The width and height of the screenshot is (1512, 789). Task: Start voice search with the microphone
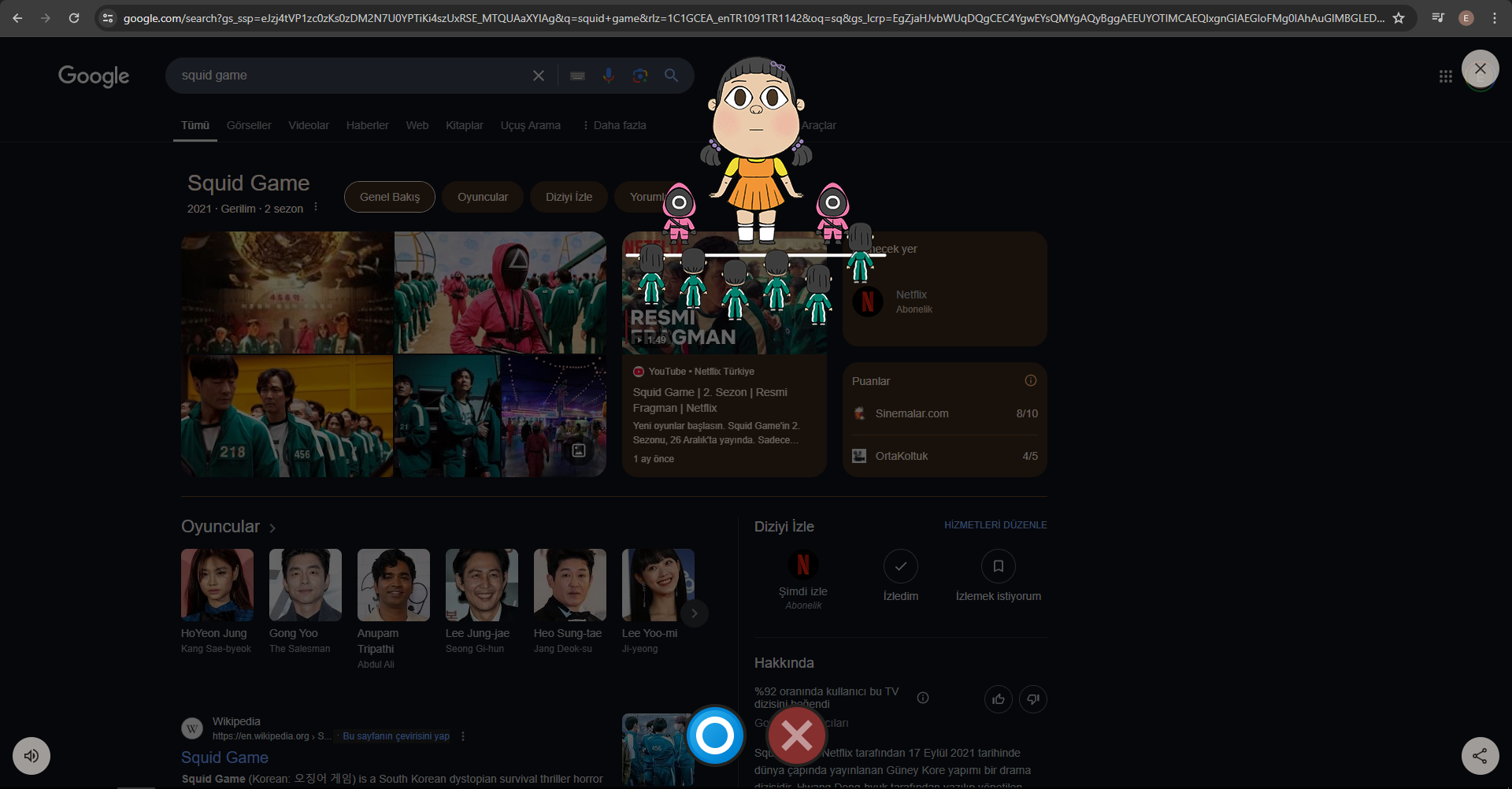609,76
